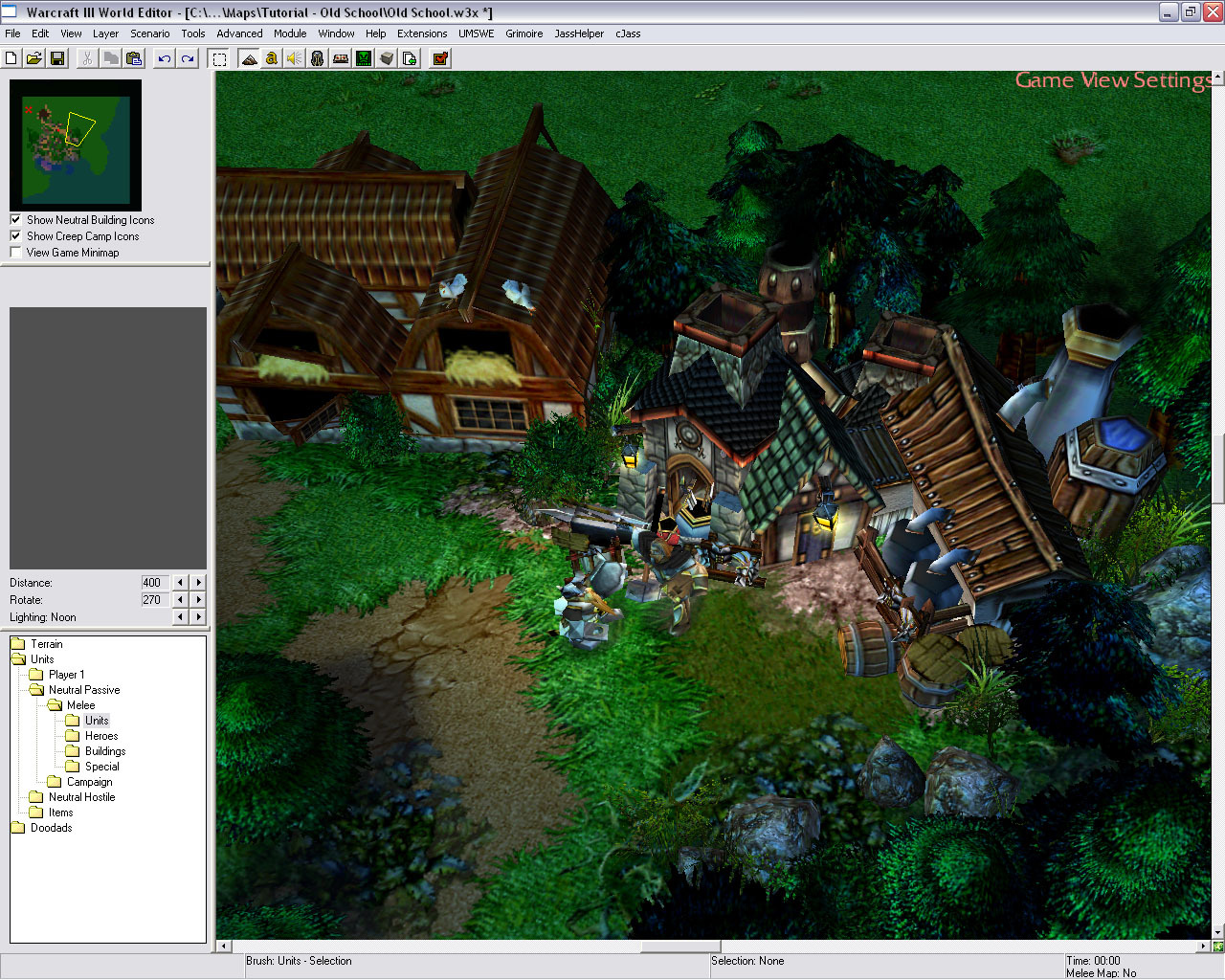Open the Layer menu
This screenshot has height=980, width=1225.
105,33
